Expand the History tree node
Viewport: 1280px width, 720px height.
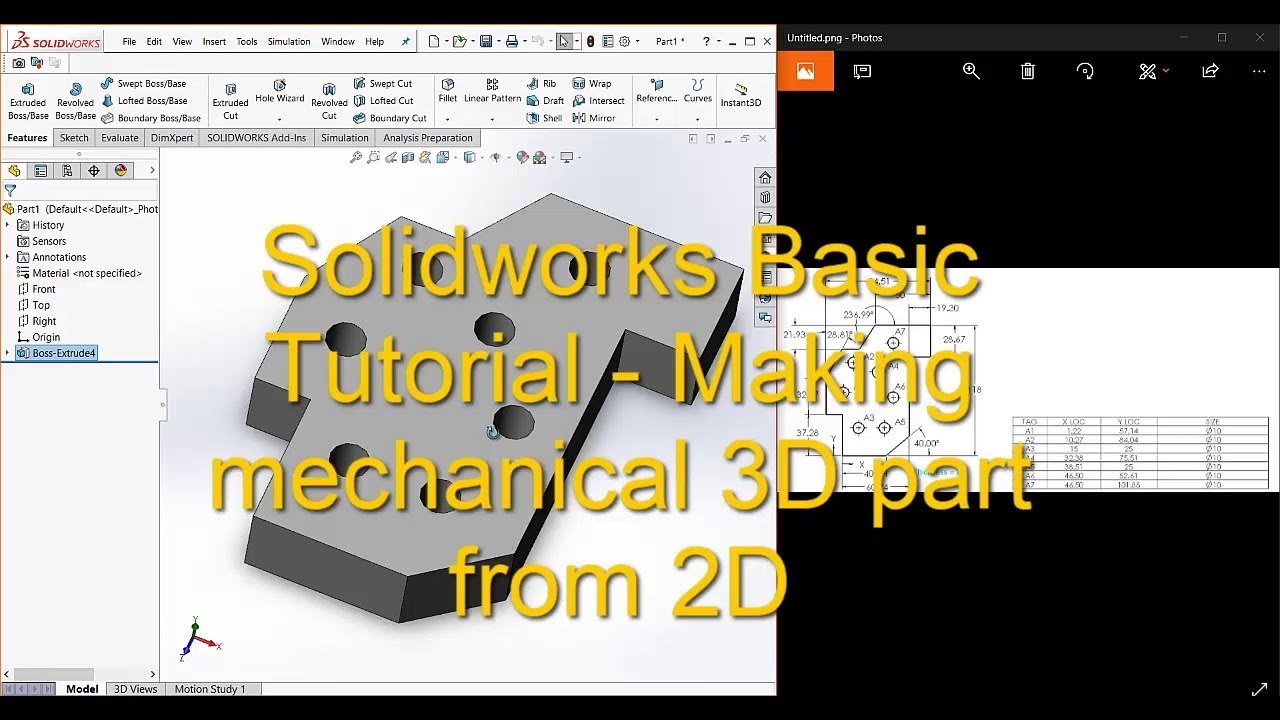8,225
